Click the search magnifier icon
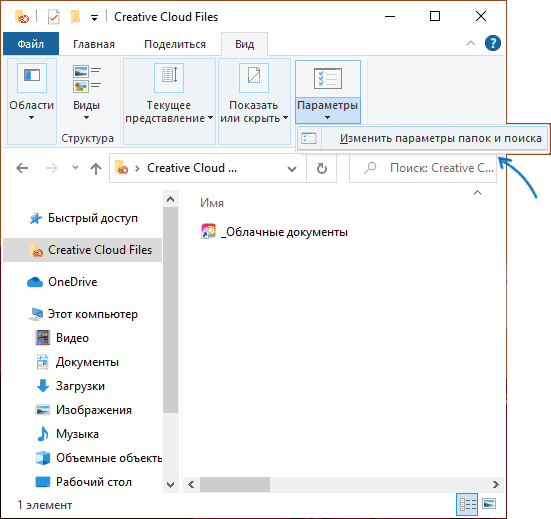The width and height of the screenshot is (551, 519). pyautogui.click(x=370, y=168)
